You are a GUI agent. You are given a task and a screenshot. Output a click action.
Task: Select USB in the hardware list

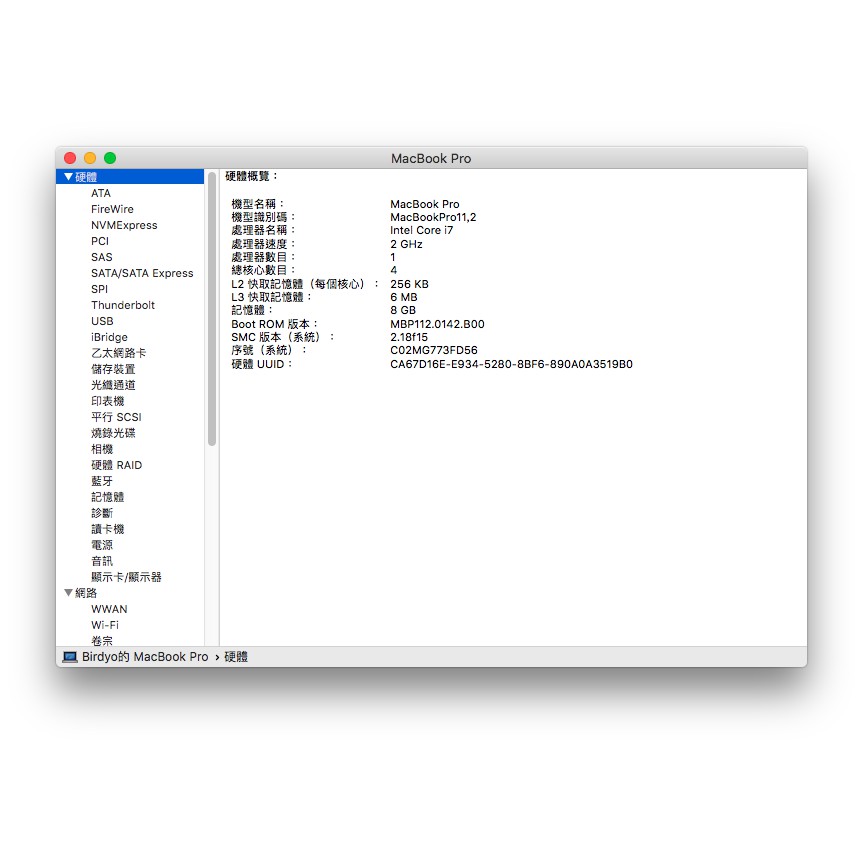tap(102, 321)
